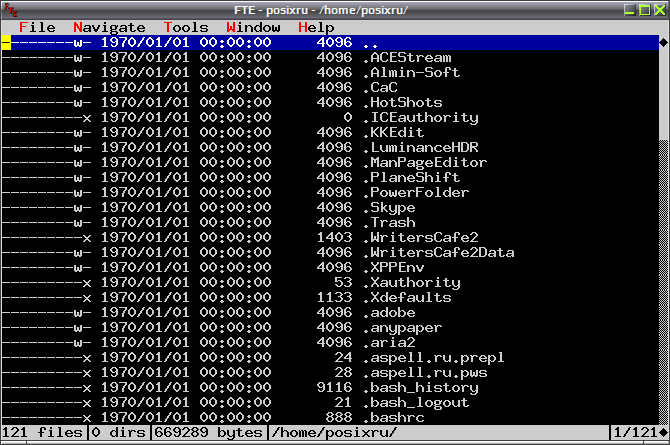Select the .Skype directory

tap(330, 207)
